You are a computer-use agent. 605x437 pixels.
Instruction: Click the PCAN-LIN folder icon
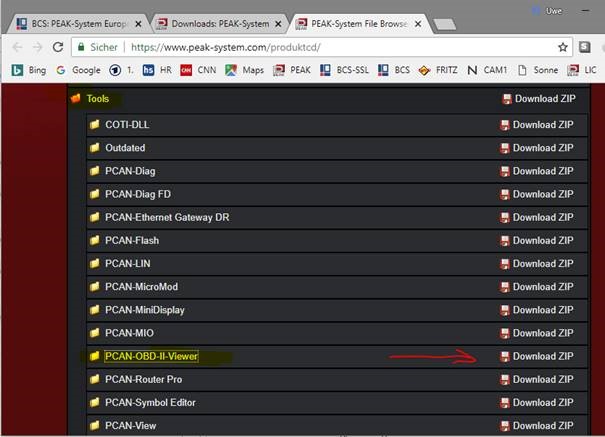click(95, 263)
